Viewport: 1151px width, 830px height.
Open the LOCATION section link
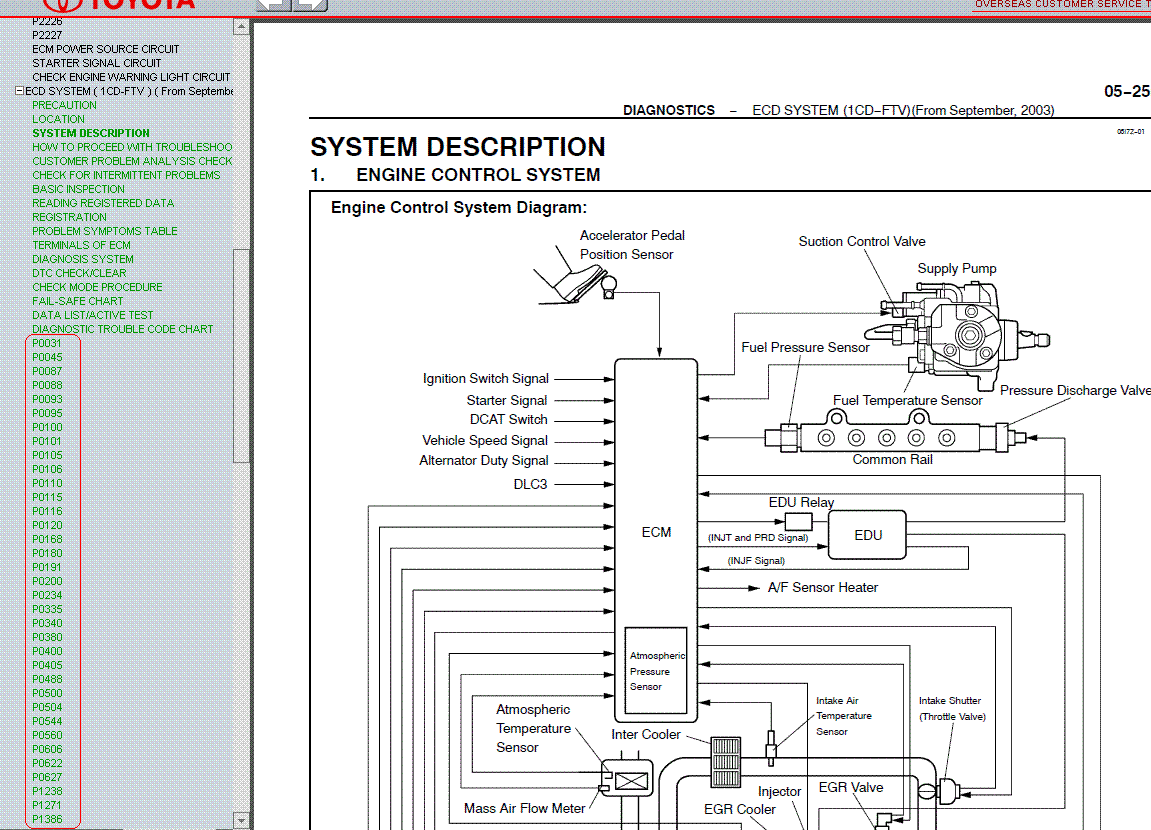point(58,119)
